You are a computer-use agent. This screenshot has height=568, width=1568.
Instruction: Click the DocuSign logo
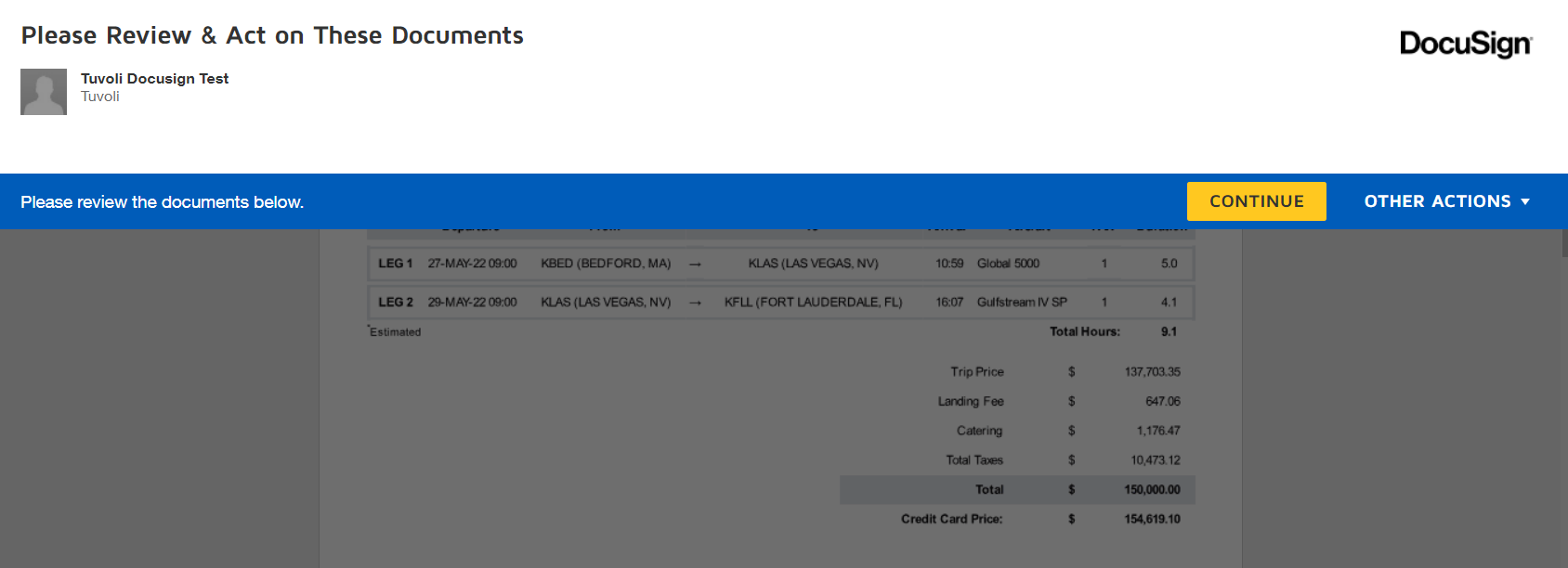tap(1465, 44)
